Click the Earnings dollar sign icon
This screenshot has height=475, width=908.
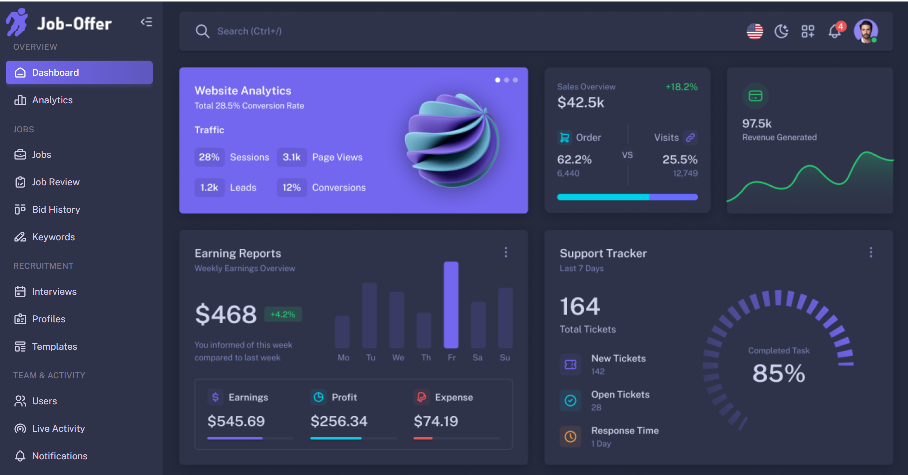point(215,397)
